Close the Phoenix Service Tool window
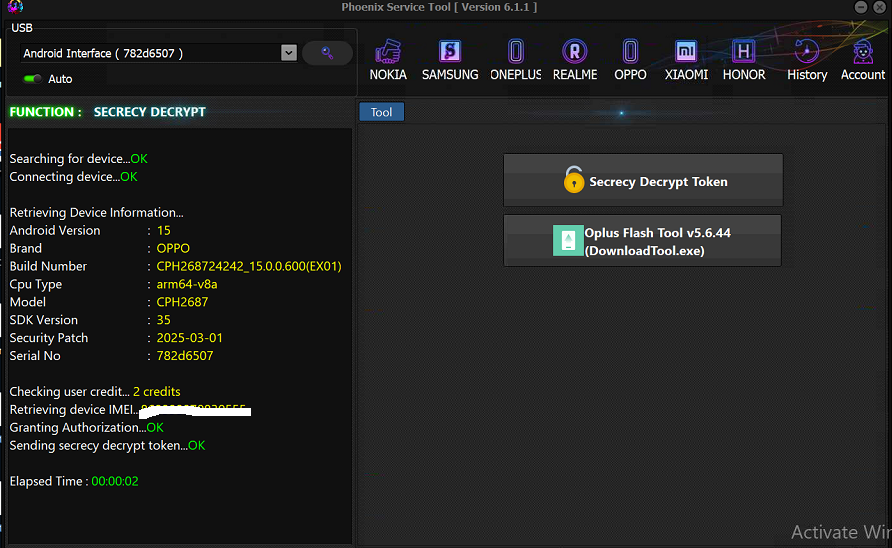 879,7
